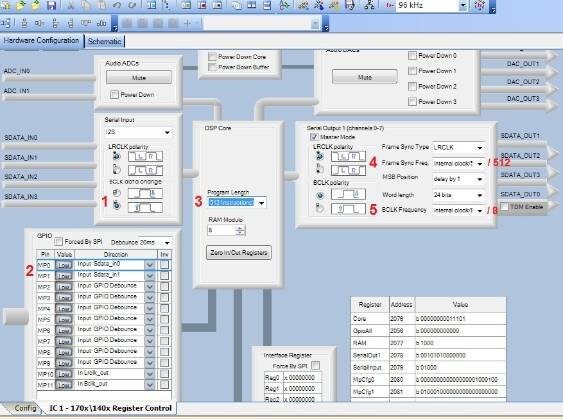Click the Paste icon in the toolbar
Viewport: 563px width, 419px height.
pyautogui.click(x=102, y=5)
